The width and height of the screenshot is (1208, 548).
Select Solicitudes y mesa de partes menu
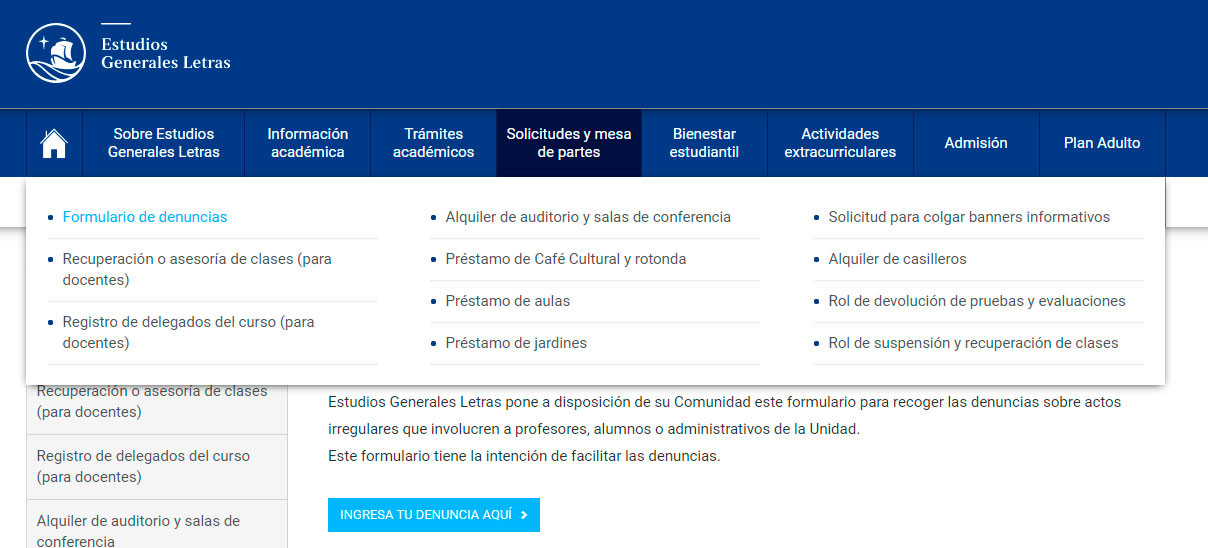pyautogui.click(x=568, y=143)
